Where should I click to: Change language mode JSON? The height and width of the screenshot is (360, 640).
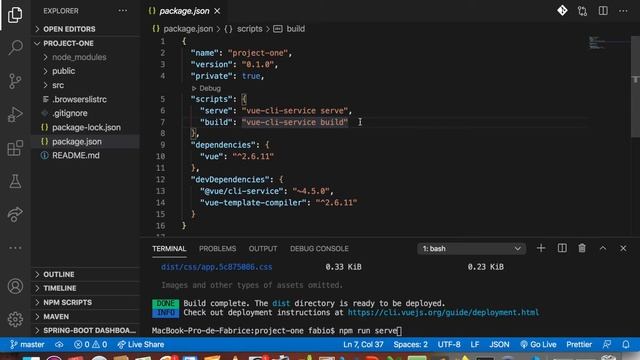499,344
